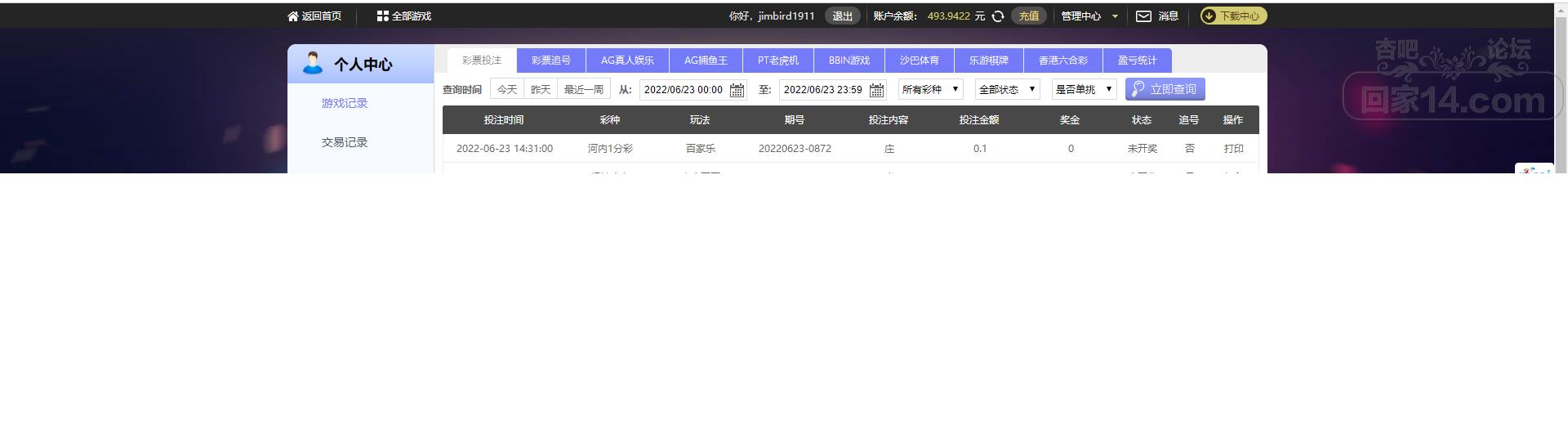Click the 百家乐 play type cell
Image resolution: width=1568 pixels, height=448 pixels.
(x=701, y=149)
